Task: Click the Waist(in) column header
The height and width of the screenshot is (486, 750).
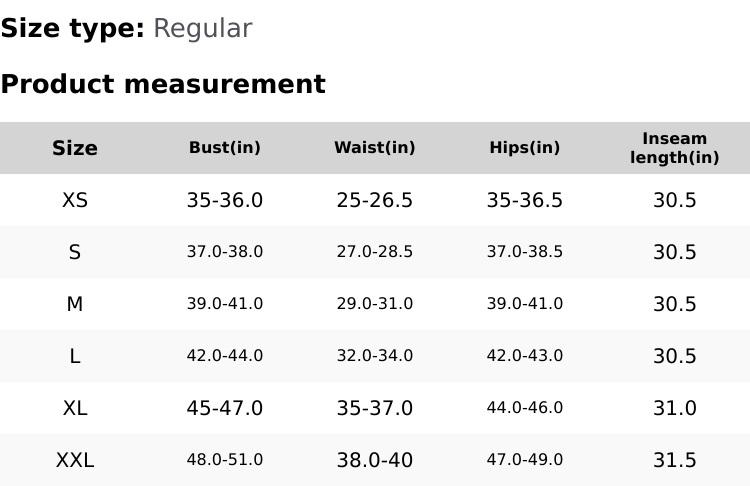Action: click(x=375, y=148)
